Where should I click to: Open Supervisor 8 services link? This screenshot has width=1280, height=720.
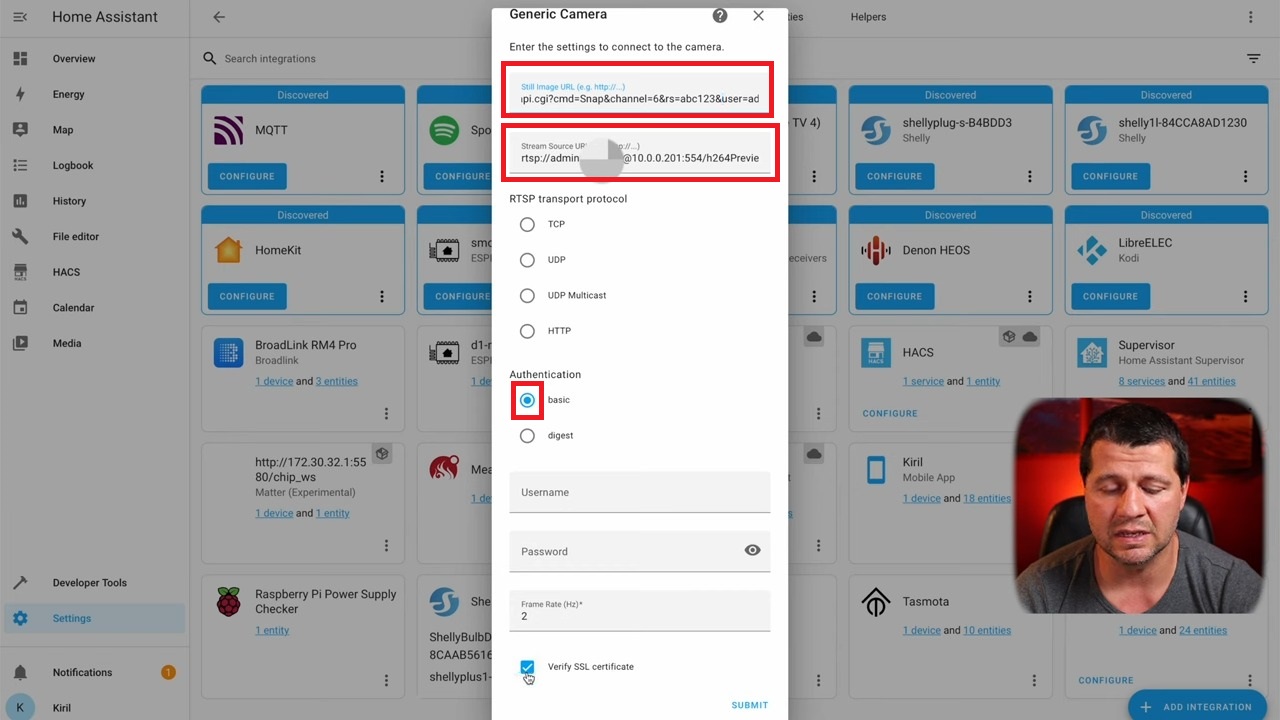coord(1142,381)
